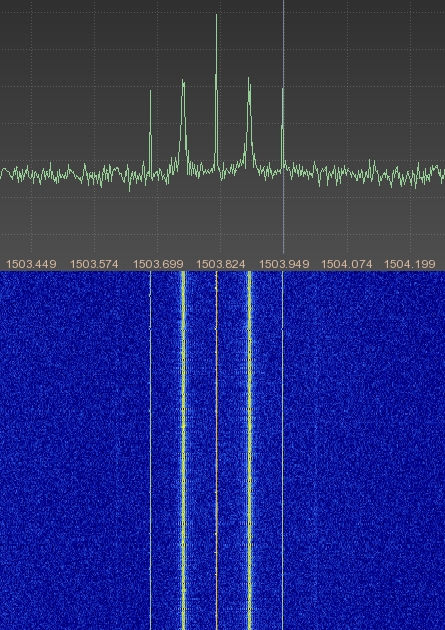Click the leftmost thin white waterfall line
445x630 pixels.
pos(151,450)
